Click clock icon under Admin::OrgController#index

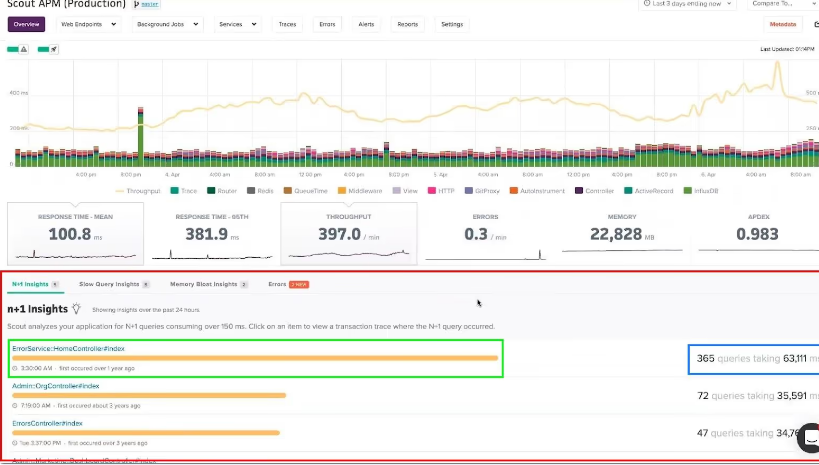click(x=15, y=405)
